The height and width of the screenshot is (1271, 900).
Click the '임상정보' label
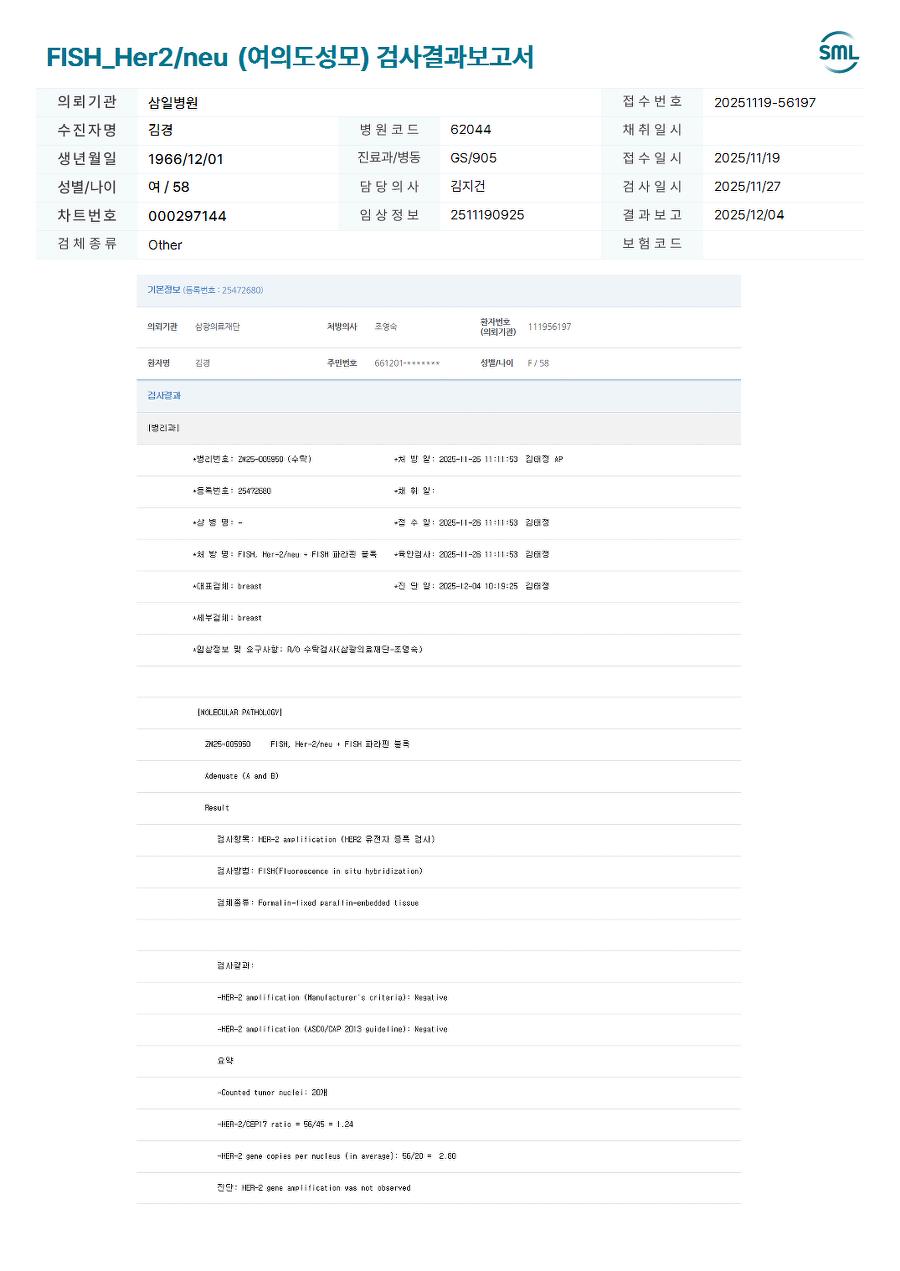click(x=389, y=215)
